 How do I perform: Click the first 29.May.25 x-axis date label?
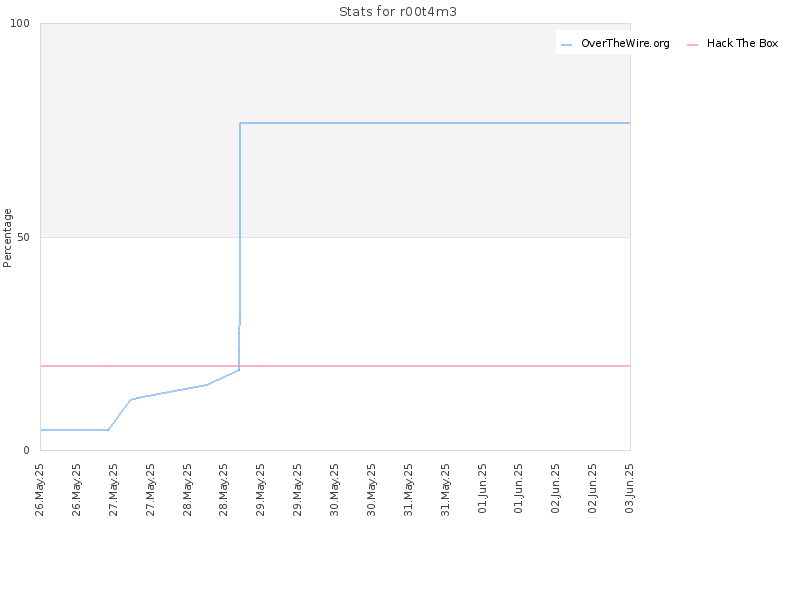[260, 489]
